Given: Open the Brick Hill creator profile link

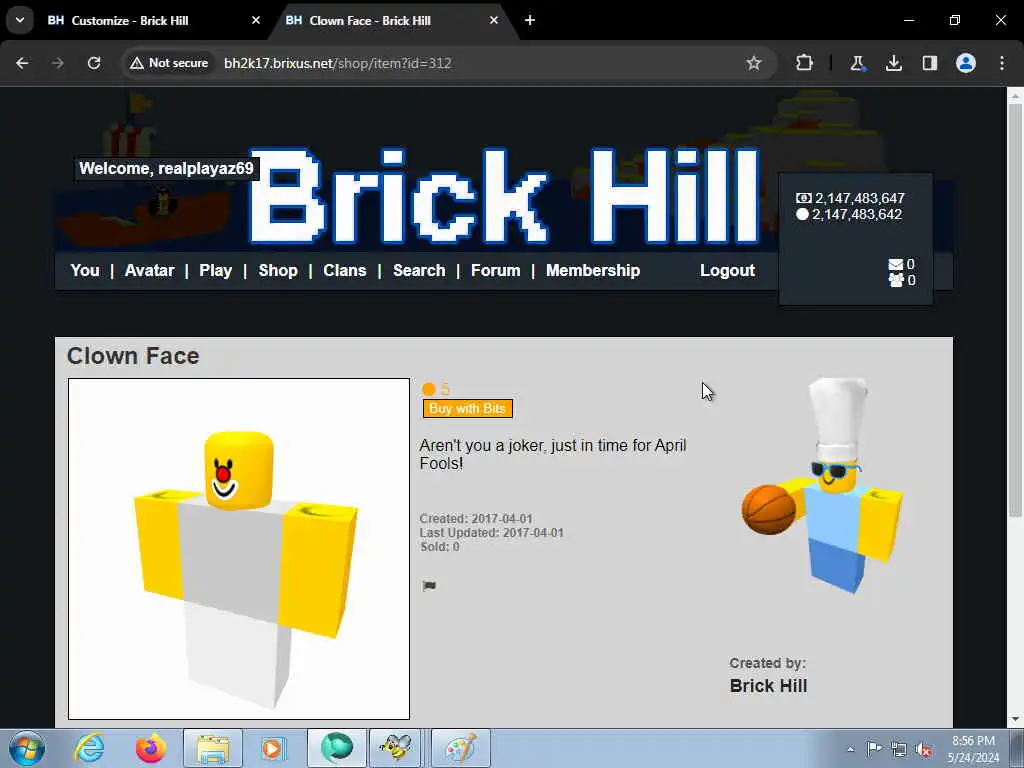Looking at the screenshot, I should pyautogui.click(x=768, y=686).
